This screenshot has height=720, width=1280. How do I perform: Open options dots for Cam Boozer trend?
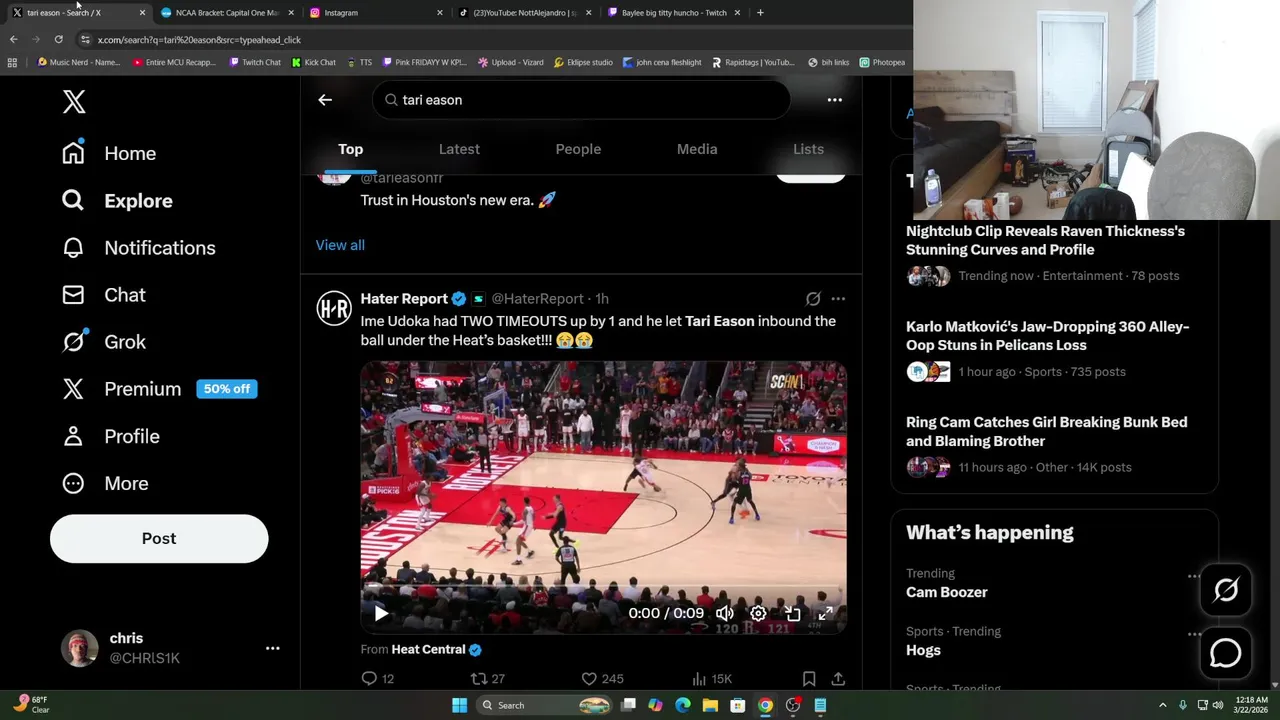(x=1193, y=576)
